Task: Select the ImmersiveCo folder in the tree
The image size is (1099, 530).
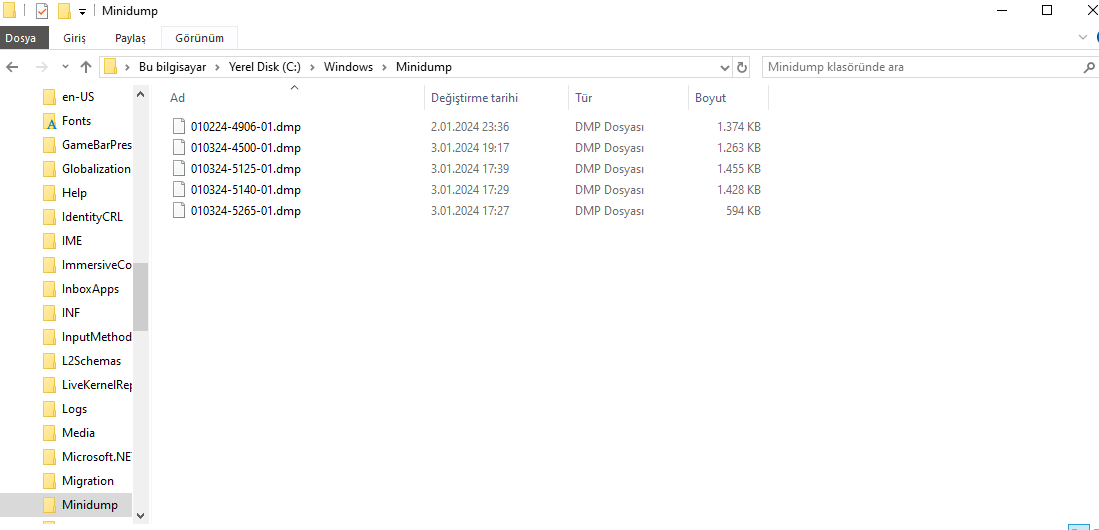Action: (87, 264)
